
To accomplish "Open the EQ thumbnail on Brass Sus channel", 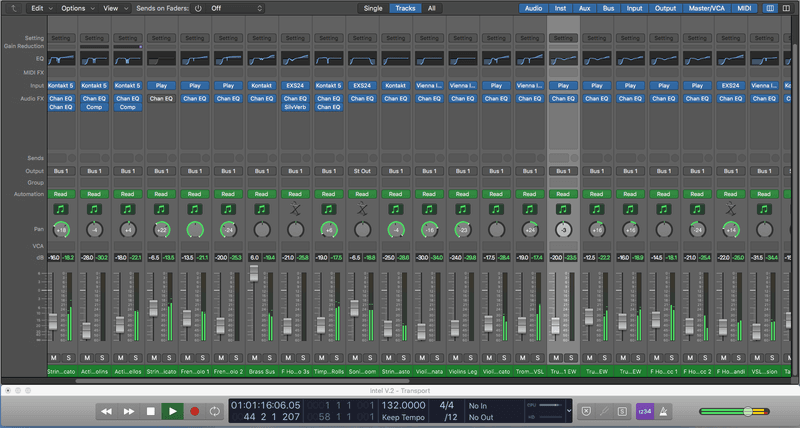I will 262,59.
